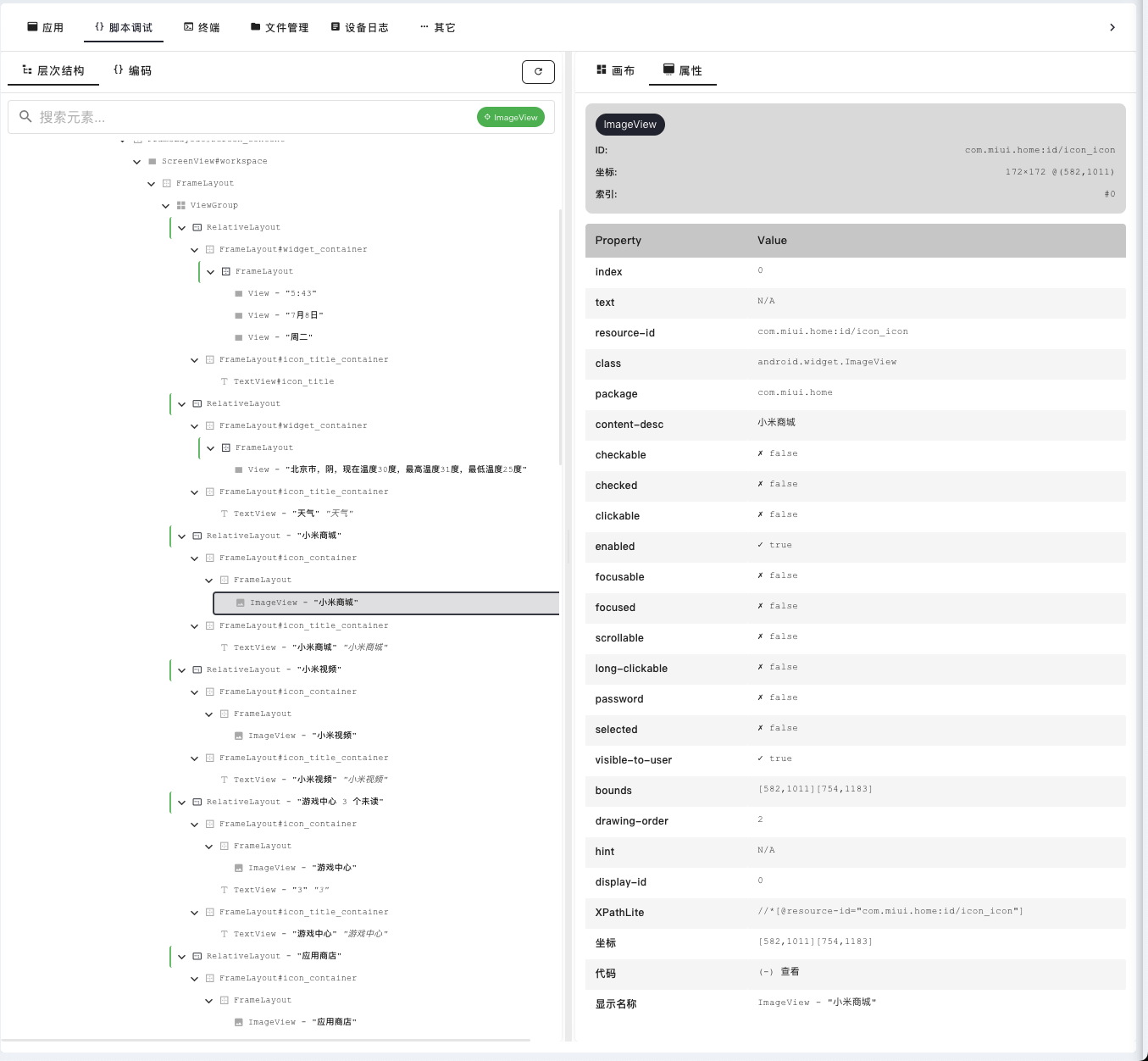Screen dimensions: 1148x1061
Task: Click the tree vertical scrollbar
Action: tap(560, 337)
